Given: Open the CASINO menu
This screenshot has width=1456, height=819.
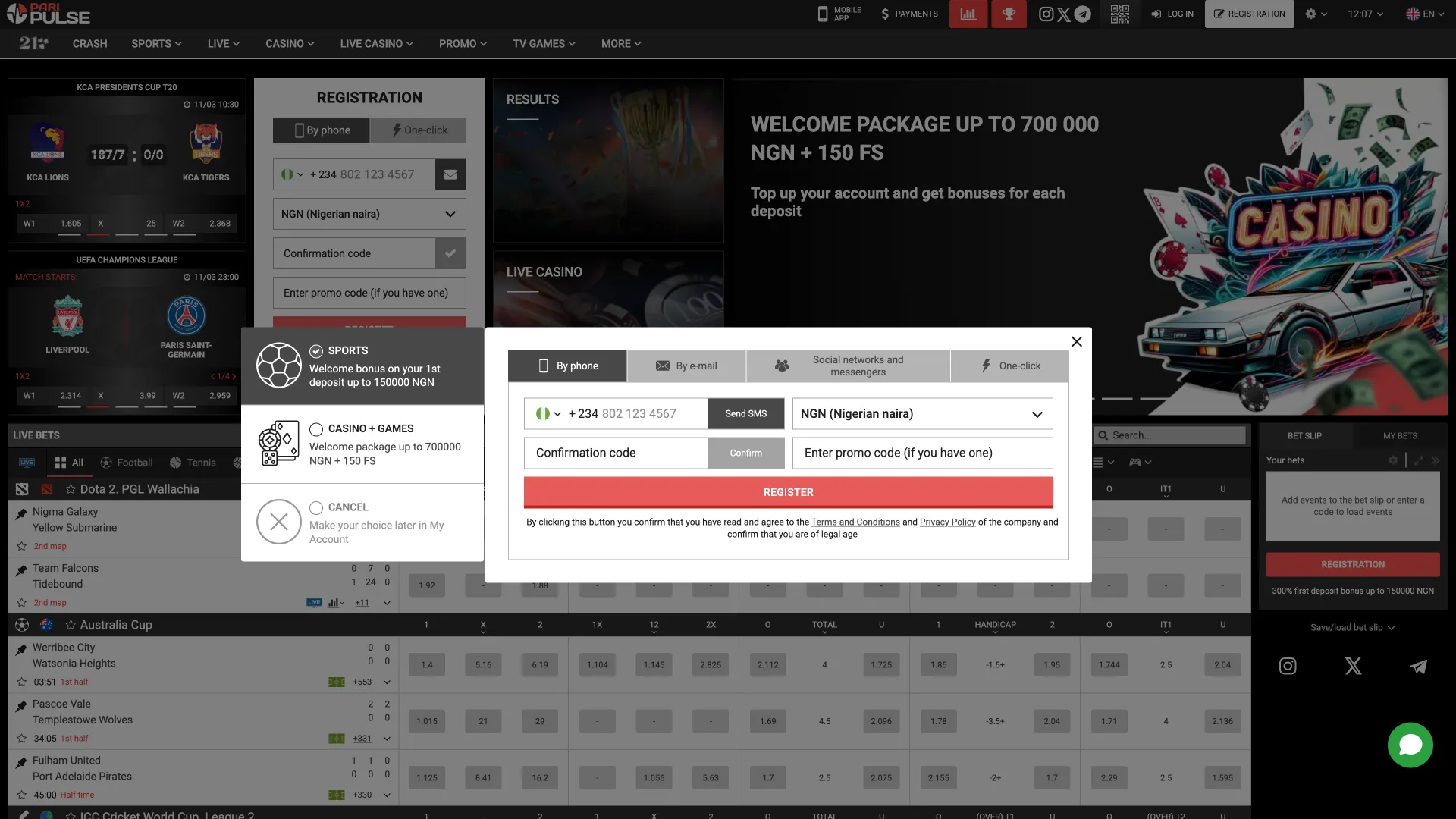Looking at the screenshot, I should pyautogui.click(x=290, y=44).
